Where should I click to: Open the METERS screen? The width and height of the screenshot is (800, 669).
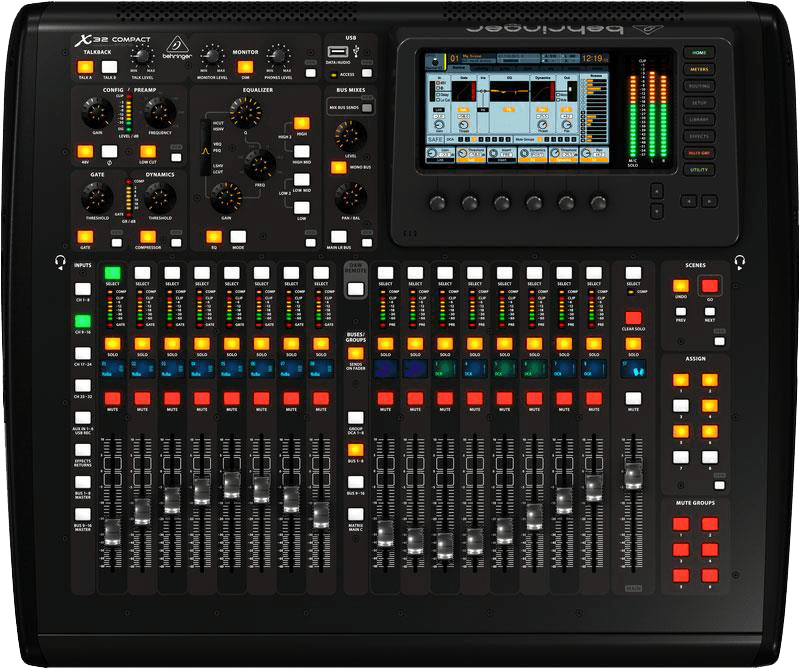tap(699, 69)
